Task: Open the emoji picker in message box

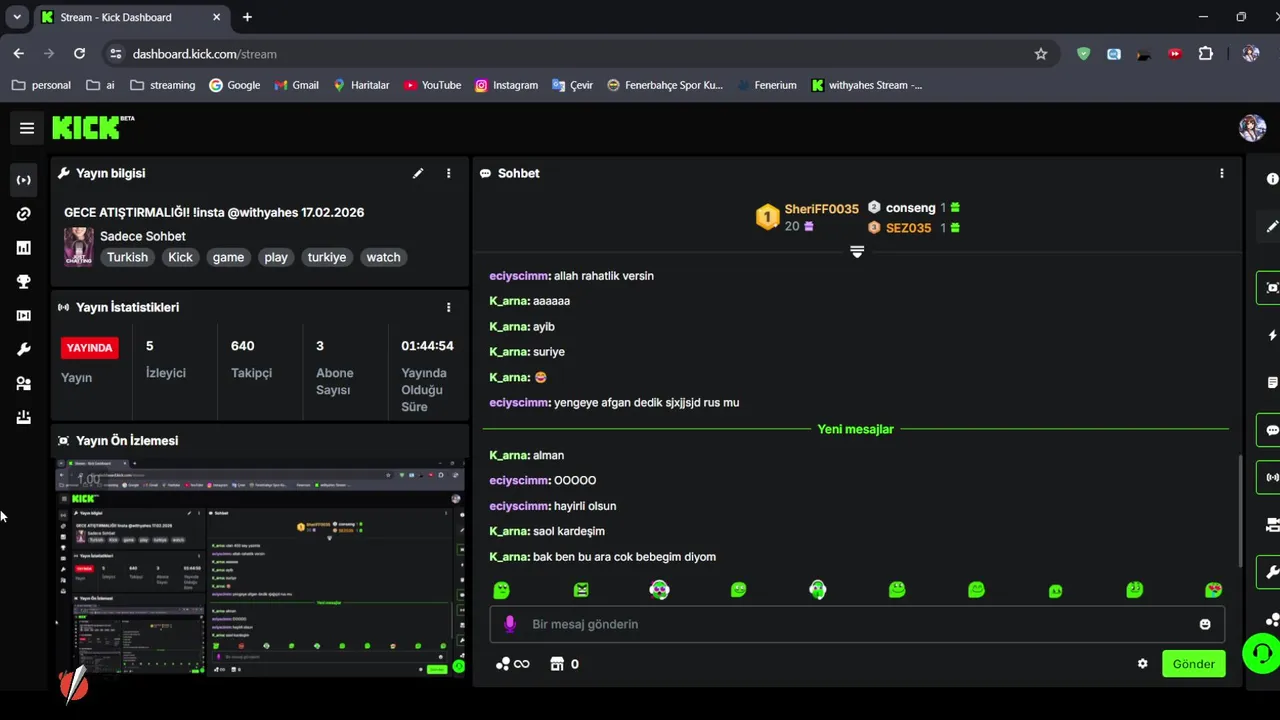Action: click(x=1205, y=624)
